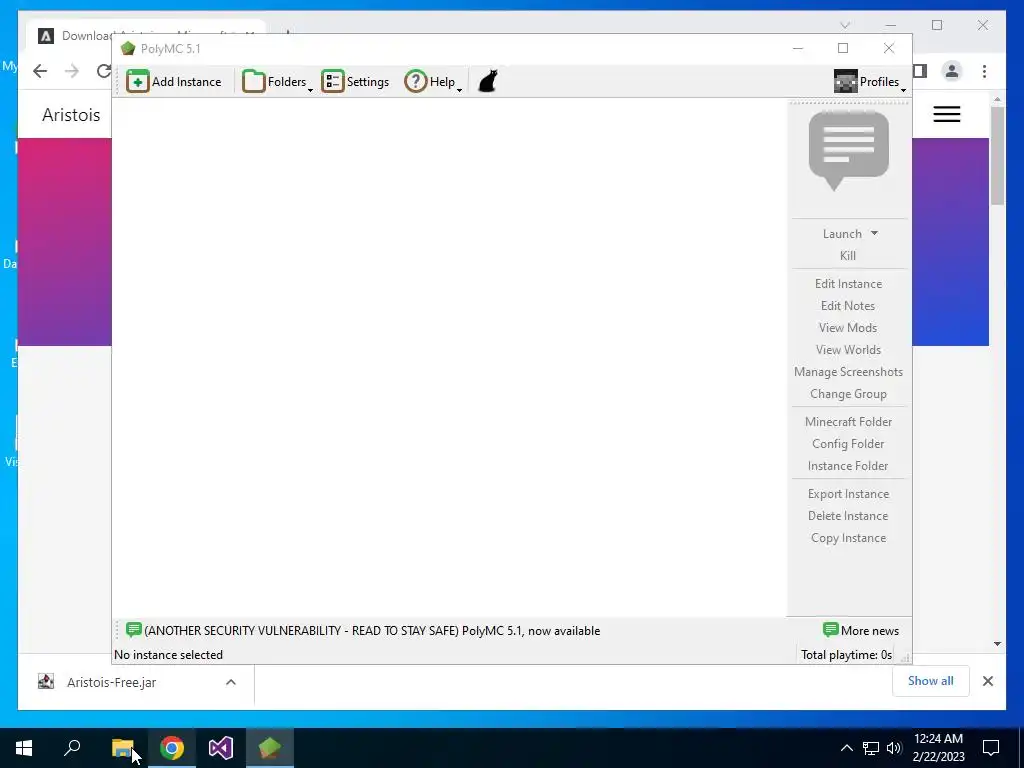1024x768 pixels.
Task: Open File Explorer from taskbar
Action: [x=123, y=748]
